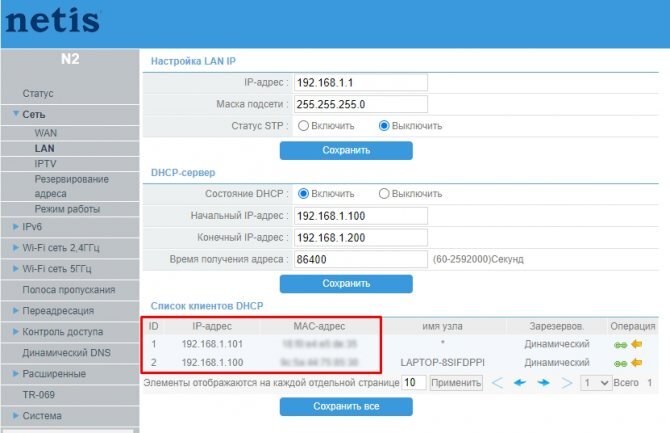Click the yellow arrow icon for 192.168.1.101
Screen dimensions: 670x433
(637, 344)
